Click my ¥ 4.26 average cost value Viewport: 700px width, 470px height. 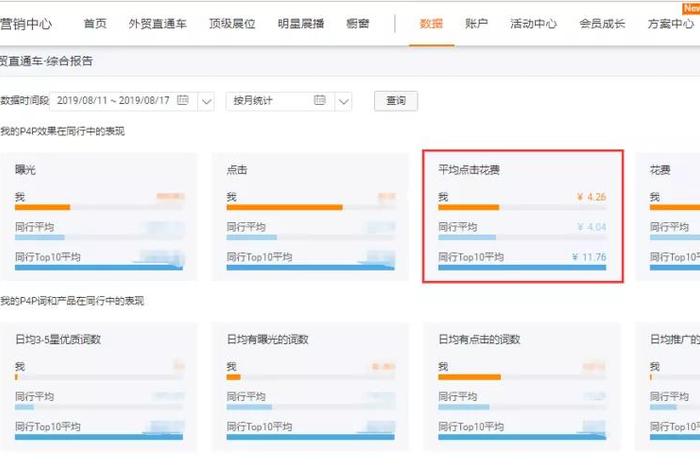coord(592,197)
